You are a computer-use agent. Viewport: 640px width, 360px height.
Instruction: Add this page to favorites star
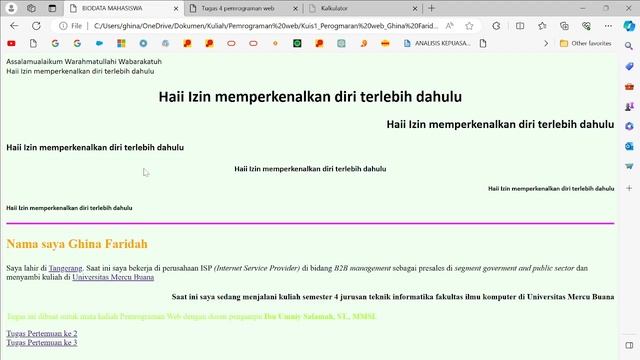(469, 26)
